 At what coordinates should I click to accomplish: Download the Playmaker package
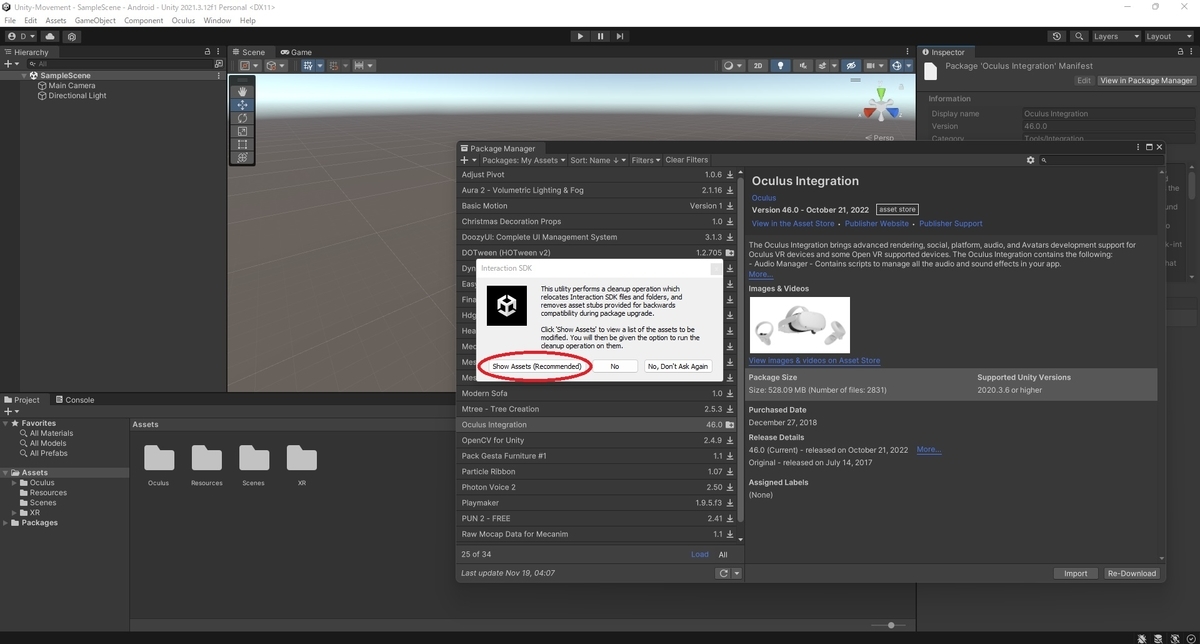pos(730,503)
